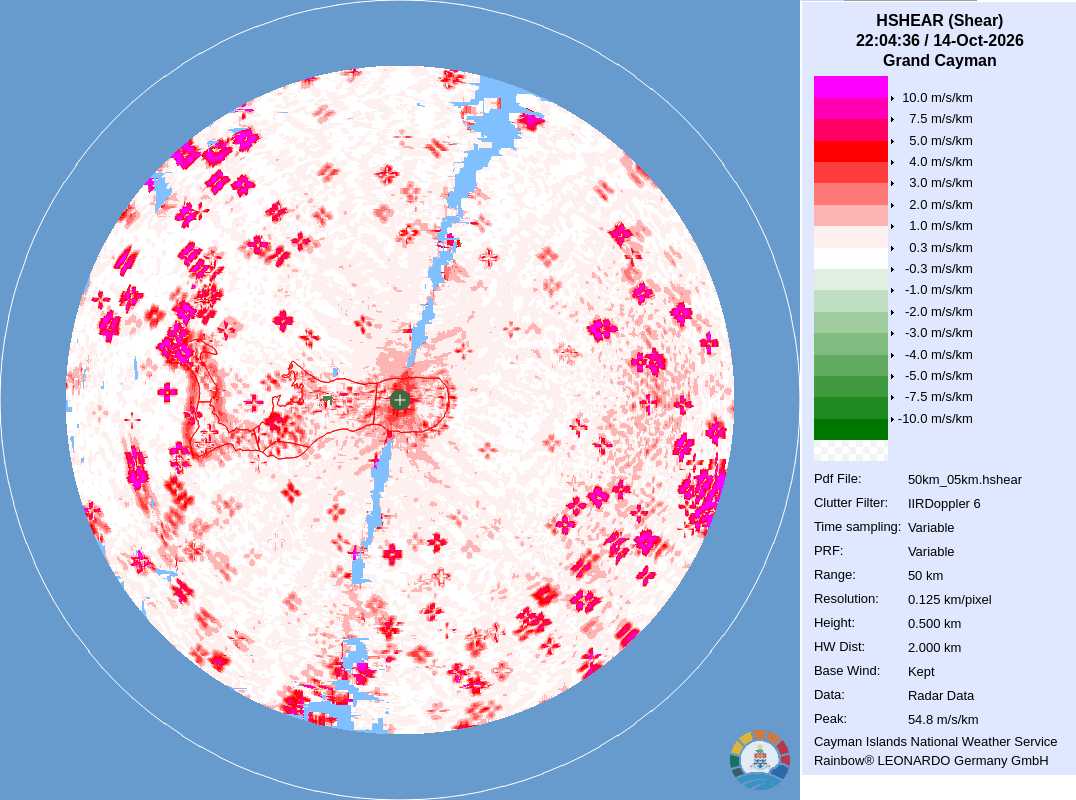Click the -10.0 m/s/km dark green swatch
This screenshot has height=800, width=1076.
(850, 429)
